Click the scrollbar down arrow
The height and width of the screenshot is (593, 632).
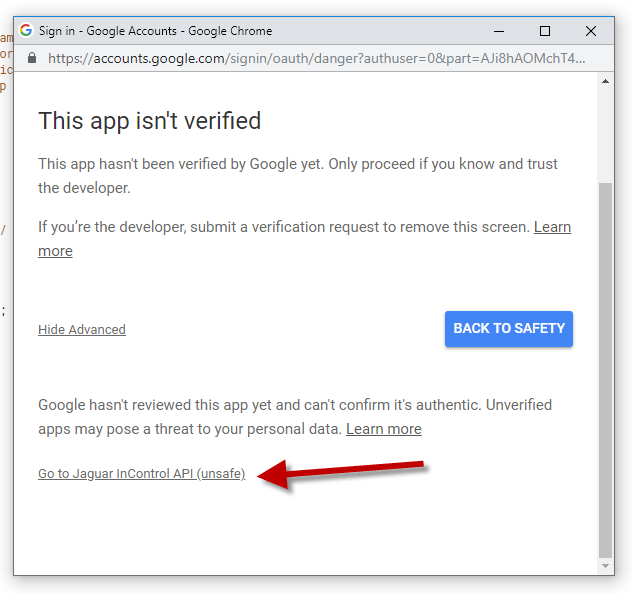tap(605, 566)
